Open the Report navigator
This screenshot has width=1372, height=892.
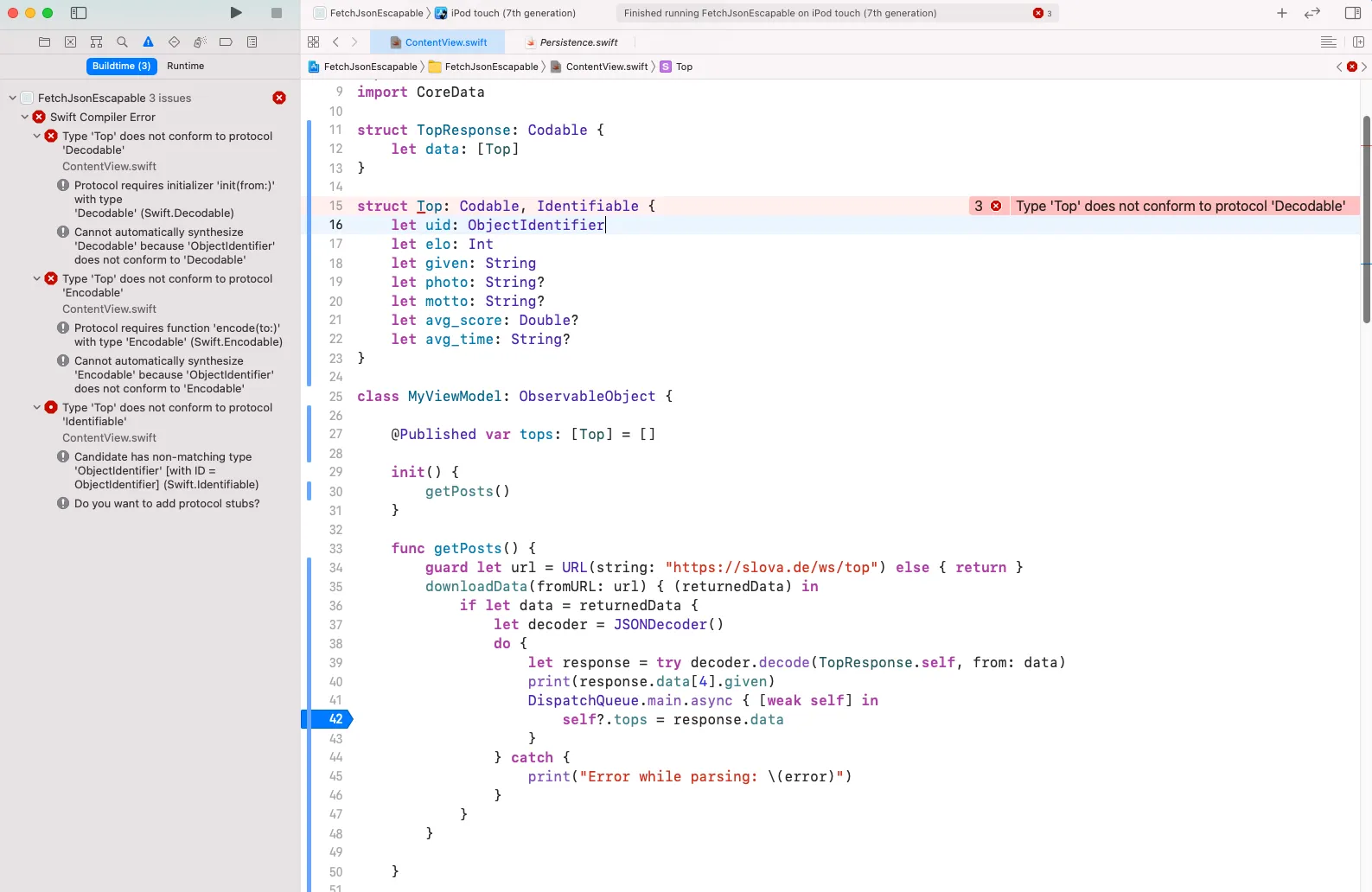252,41
